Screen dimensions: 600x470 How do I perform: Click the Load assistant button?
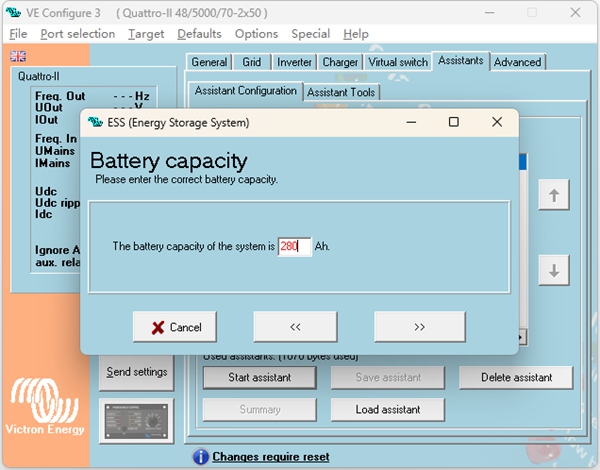(x=388, y=410)
